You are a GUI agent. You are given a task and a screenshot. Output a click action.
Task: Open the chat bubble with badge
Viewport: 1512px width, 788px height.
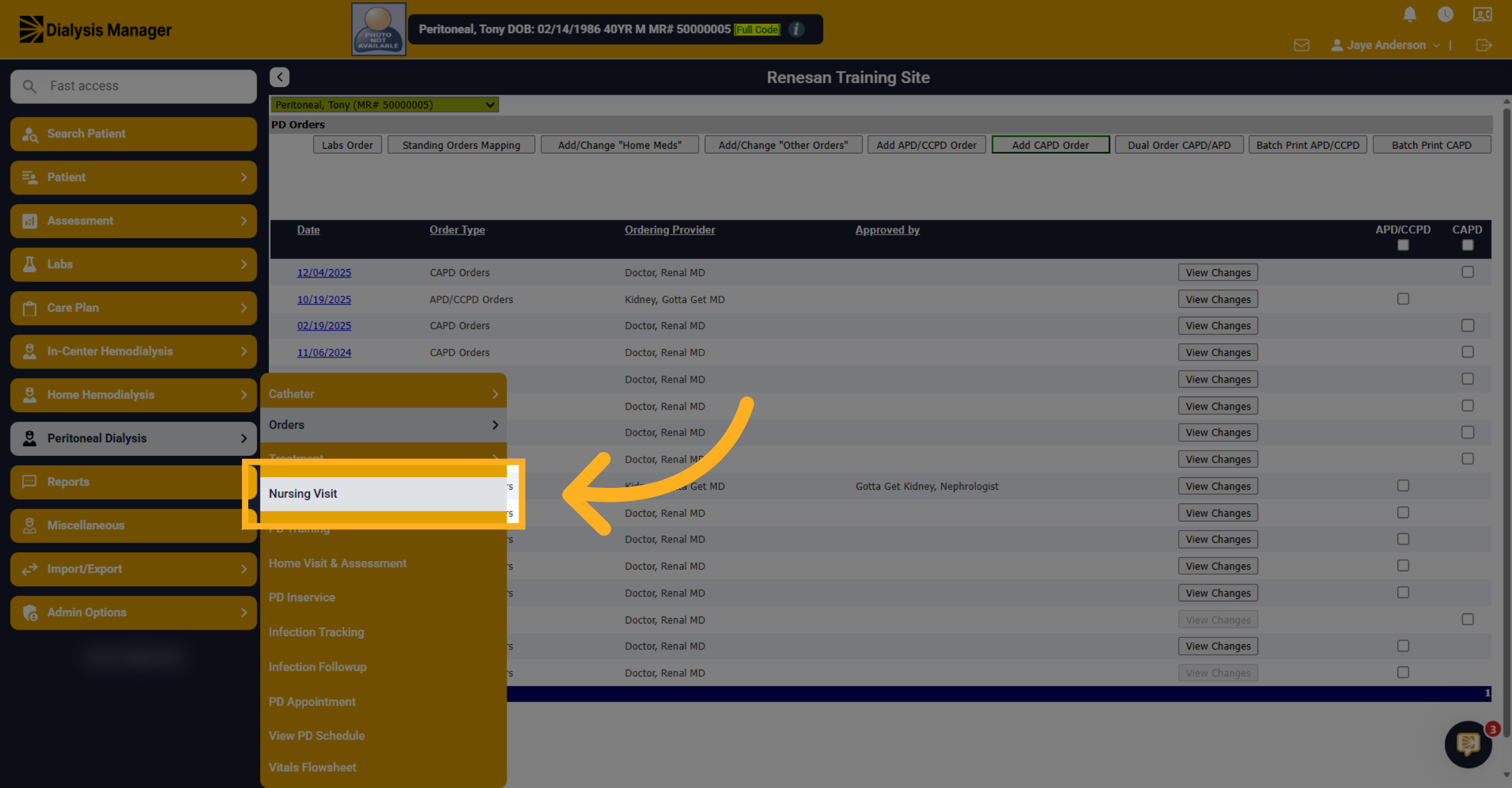pyautogui.click(x=1469, y=744)
